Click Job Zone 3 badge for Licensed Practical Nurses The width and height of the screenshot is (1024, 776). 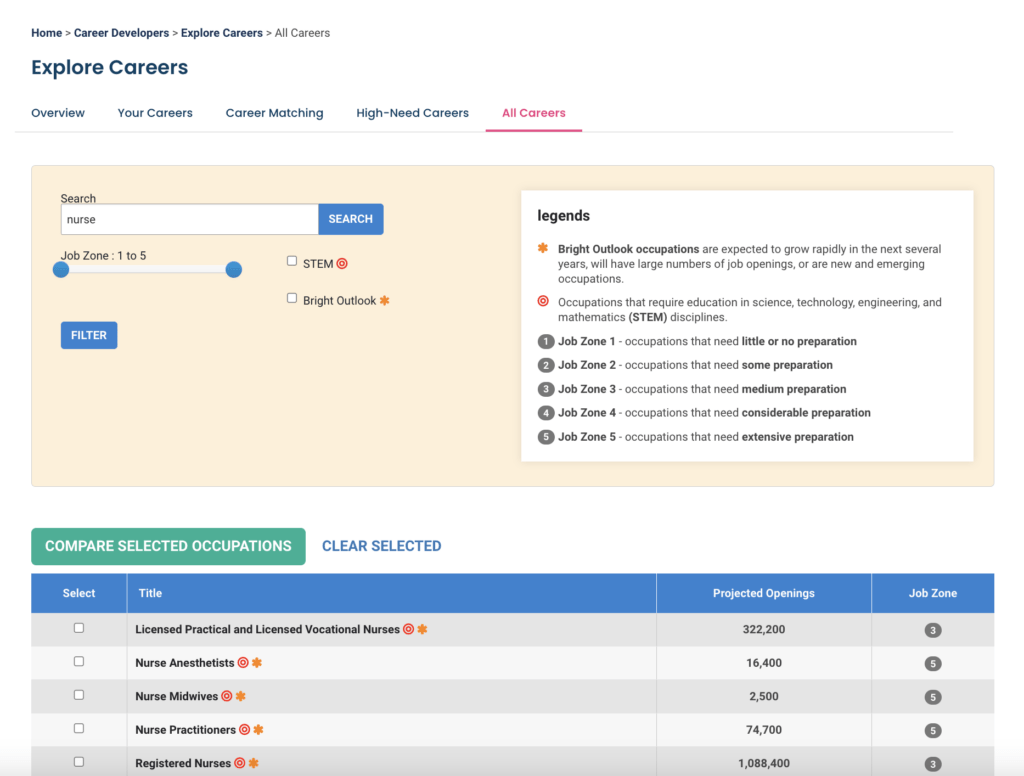(932, 630)
